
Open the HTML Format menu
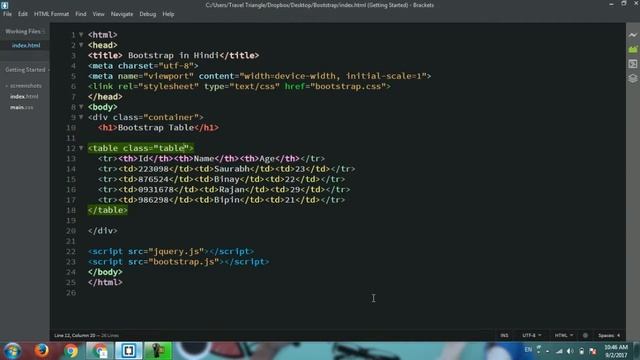point(51,14)
